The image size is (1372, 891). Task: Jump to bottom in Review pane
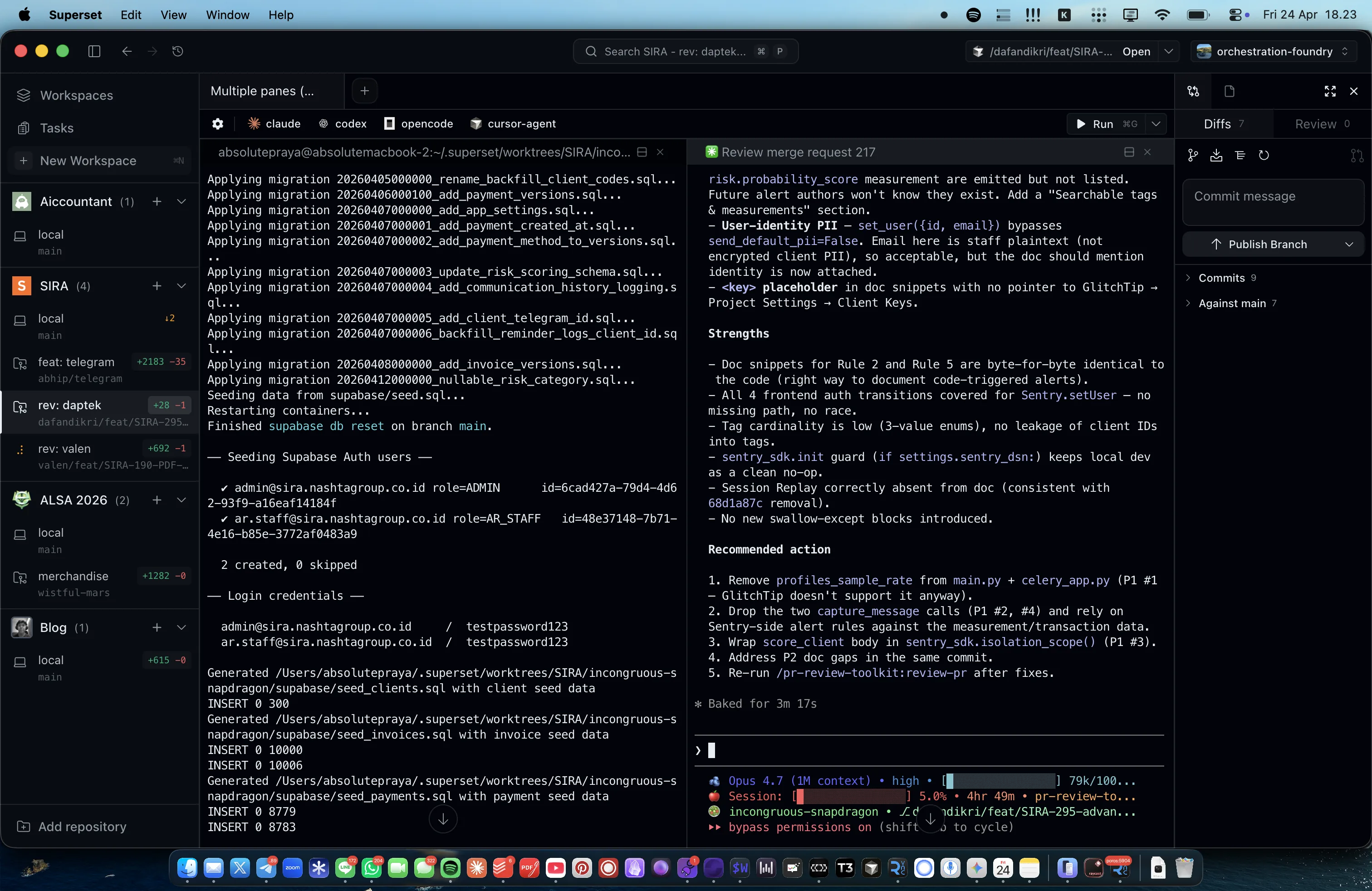930,819
